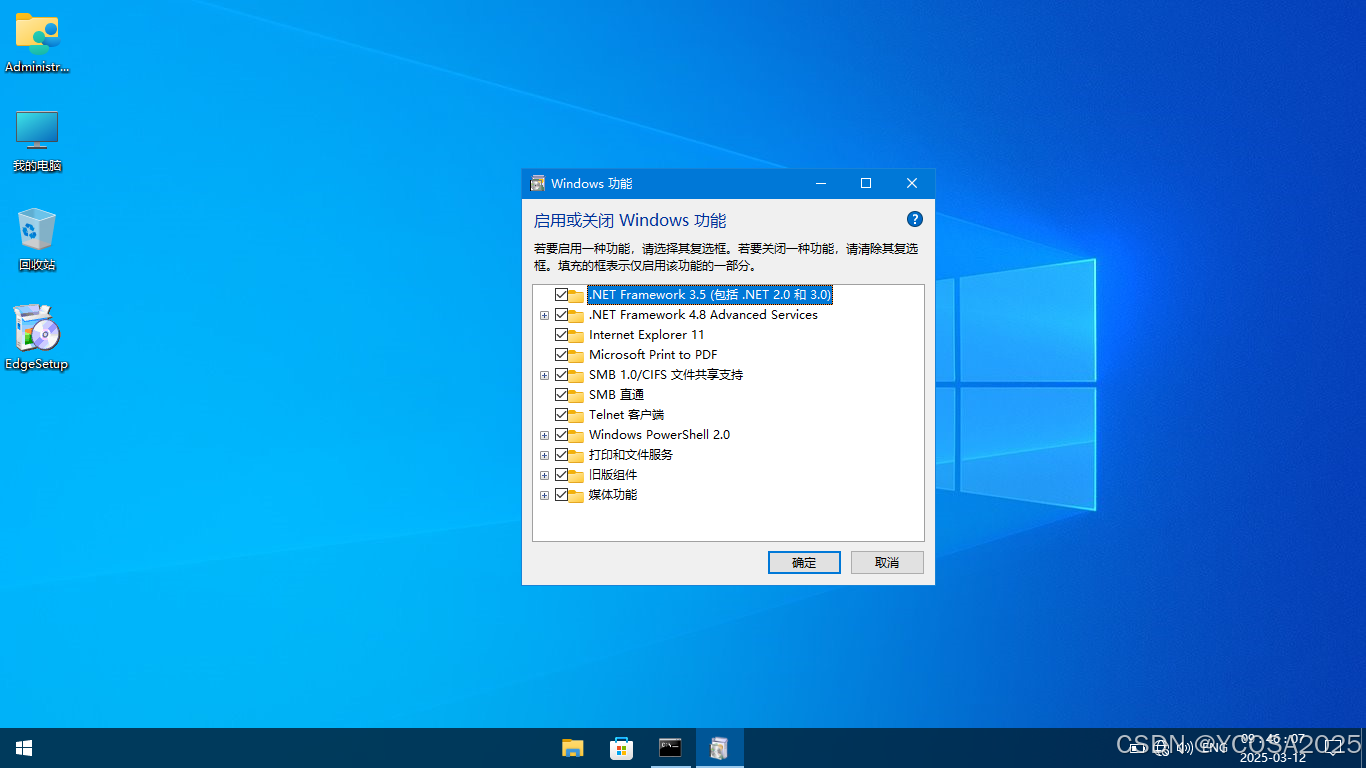
Task: Uncheck SMB 1.0/CIFS 文件共享支持 checkbox
Action: [561, 375]
